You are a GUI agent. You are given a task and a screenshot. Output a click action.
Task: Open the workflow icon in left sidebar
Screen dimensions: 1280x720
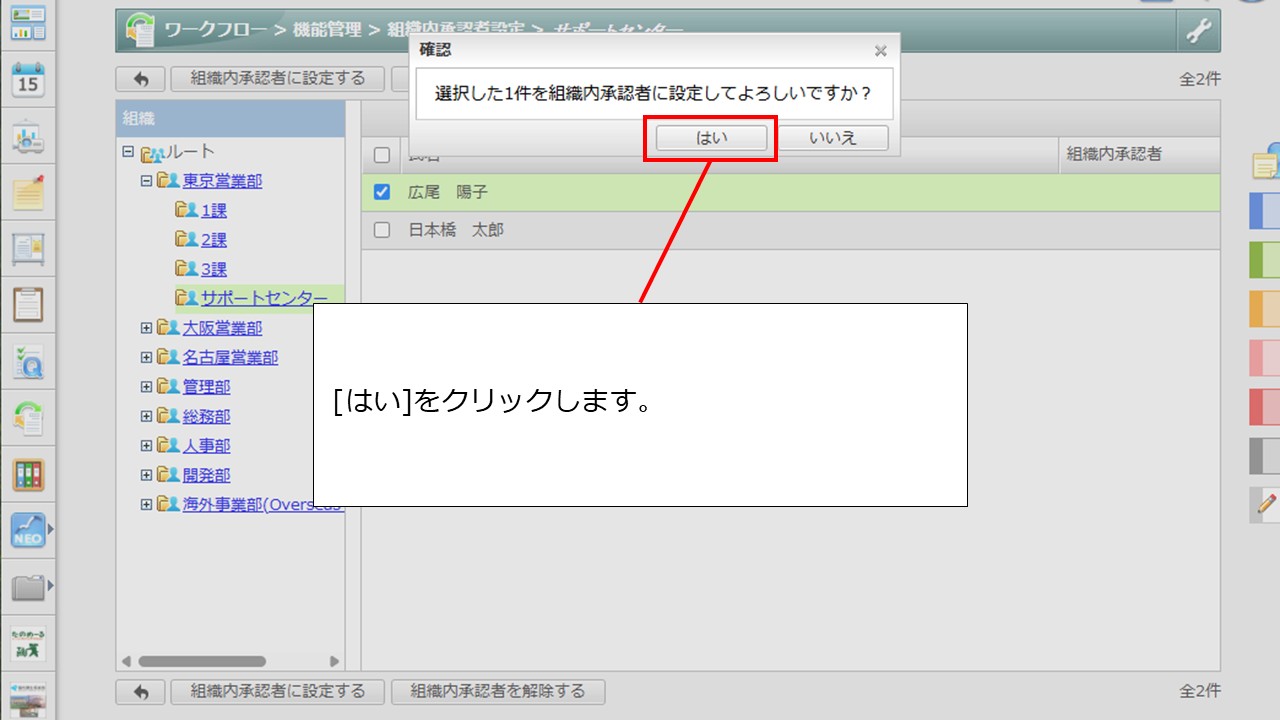[x=28, y=417]
